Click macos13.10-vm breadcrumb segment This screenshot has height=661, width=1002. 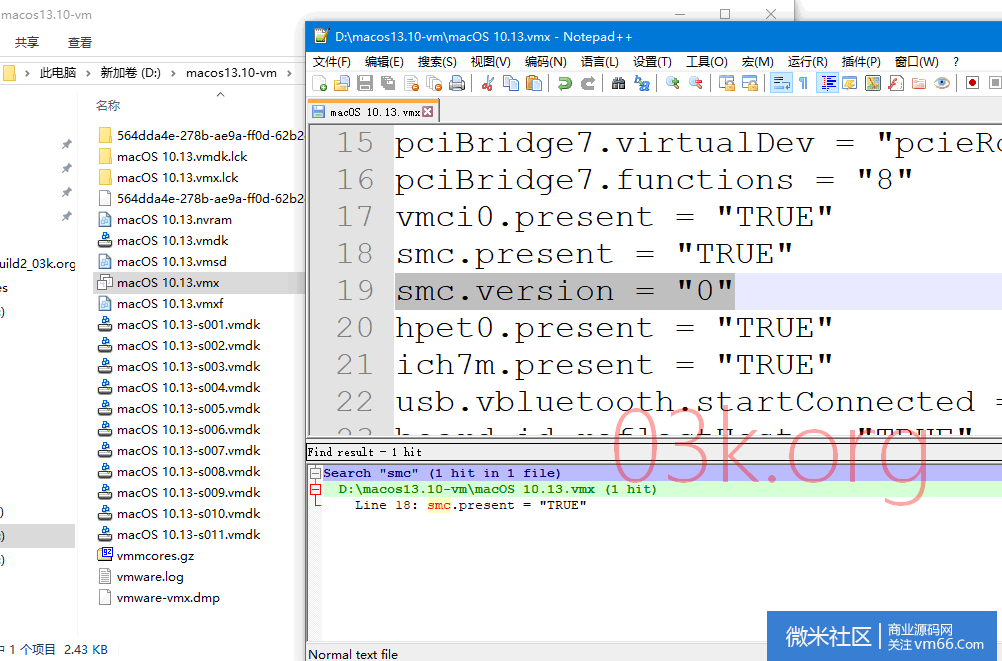(231, 73)
